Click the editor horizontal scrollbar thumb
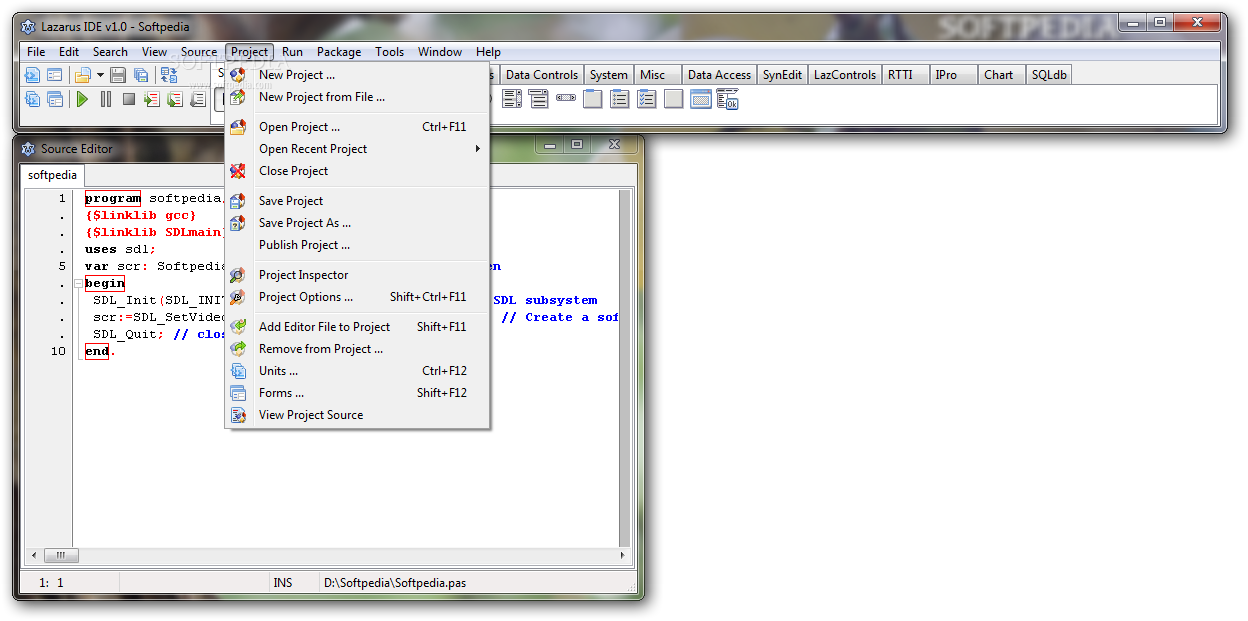1248x621 pixels. point(60,556)
